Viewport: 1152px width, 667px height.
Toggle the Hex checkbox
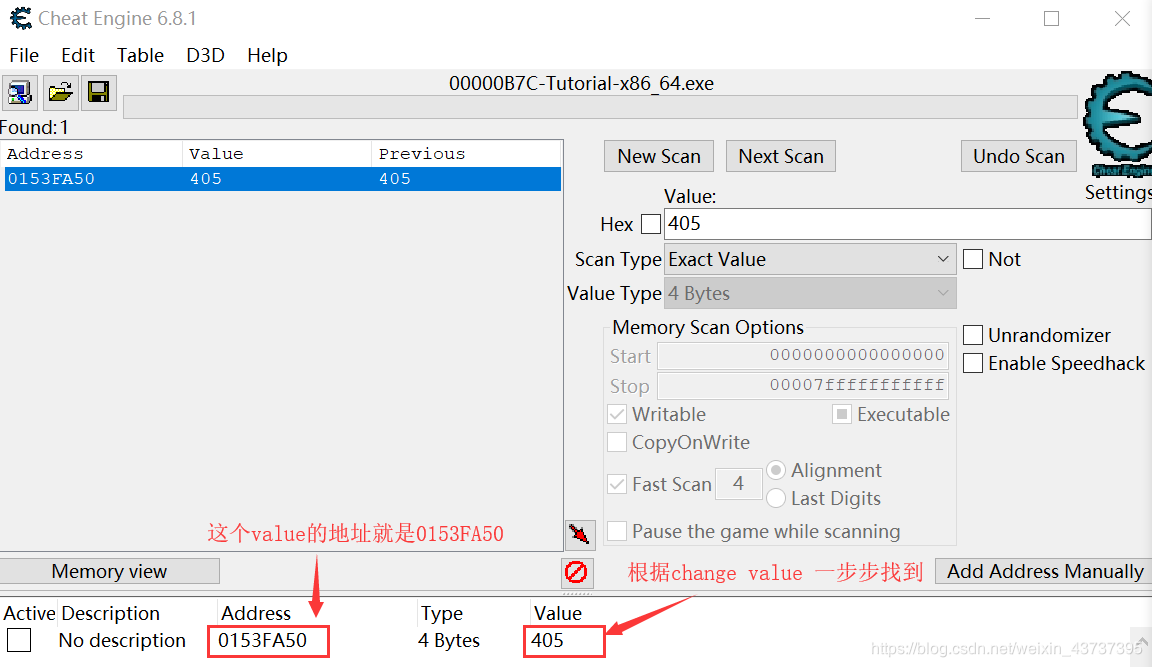pos(651,224)
